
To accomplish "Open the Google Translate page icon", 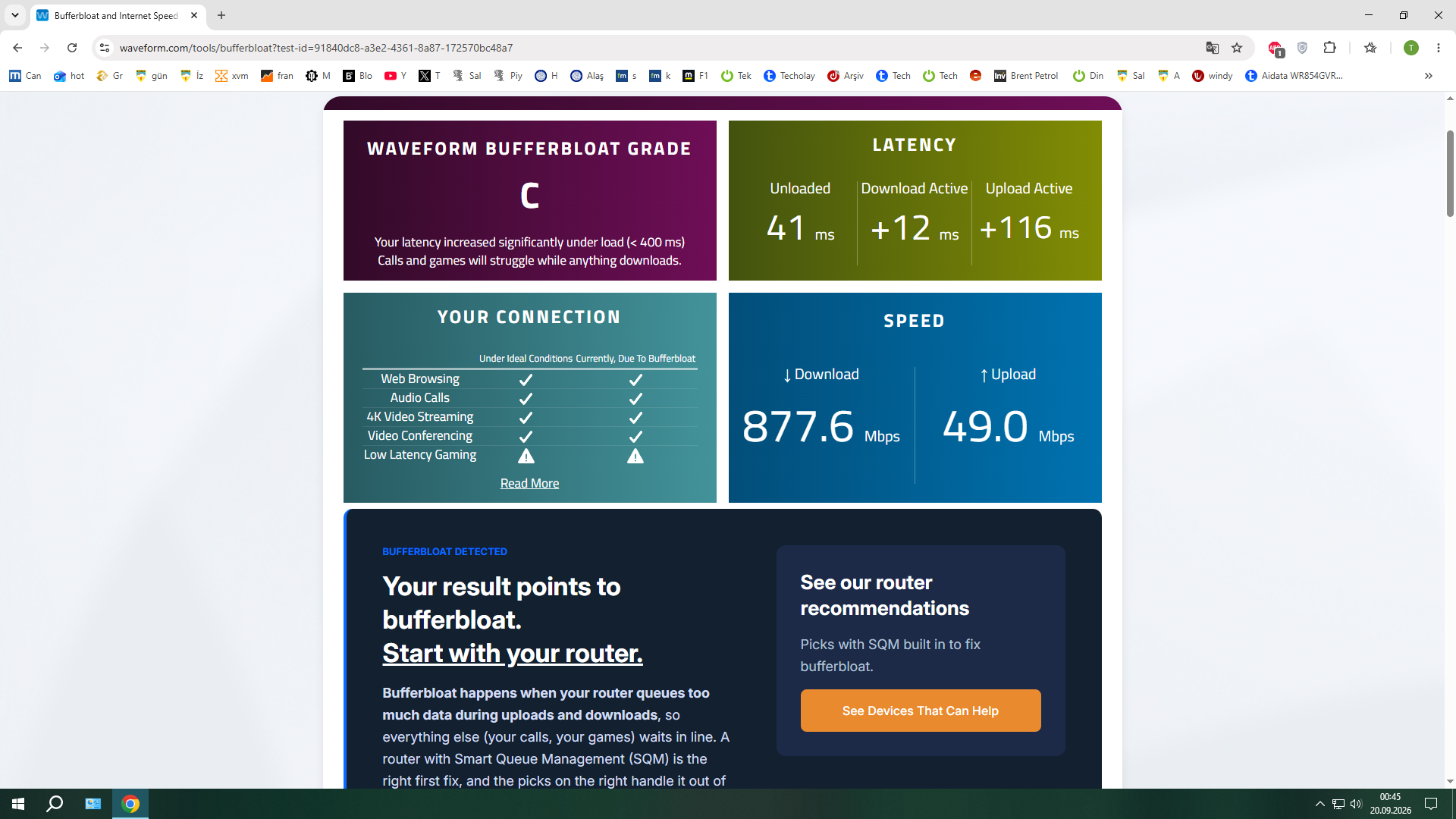I will coord(1212,48).
